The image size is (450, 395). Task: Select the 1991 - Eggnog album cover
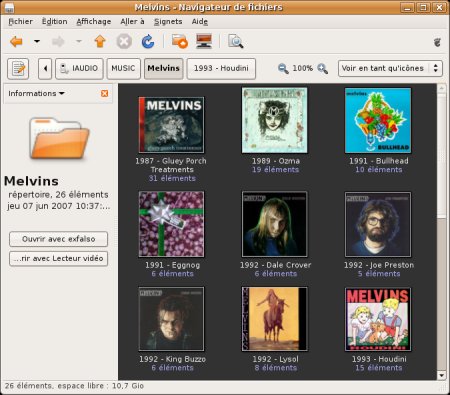(171, 224)
